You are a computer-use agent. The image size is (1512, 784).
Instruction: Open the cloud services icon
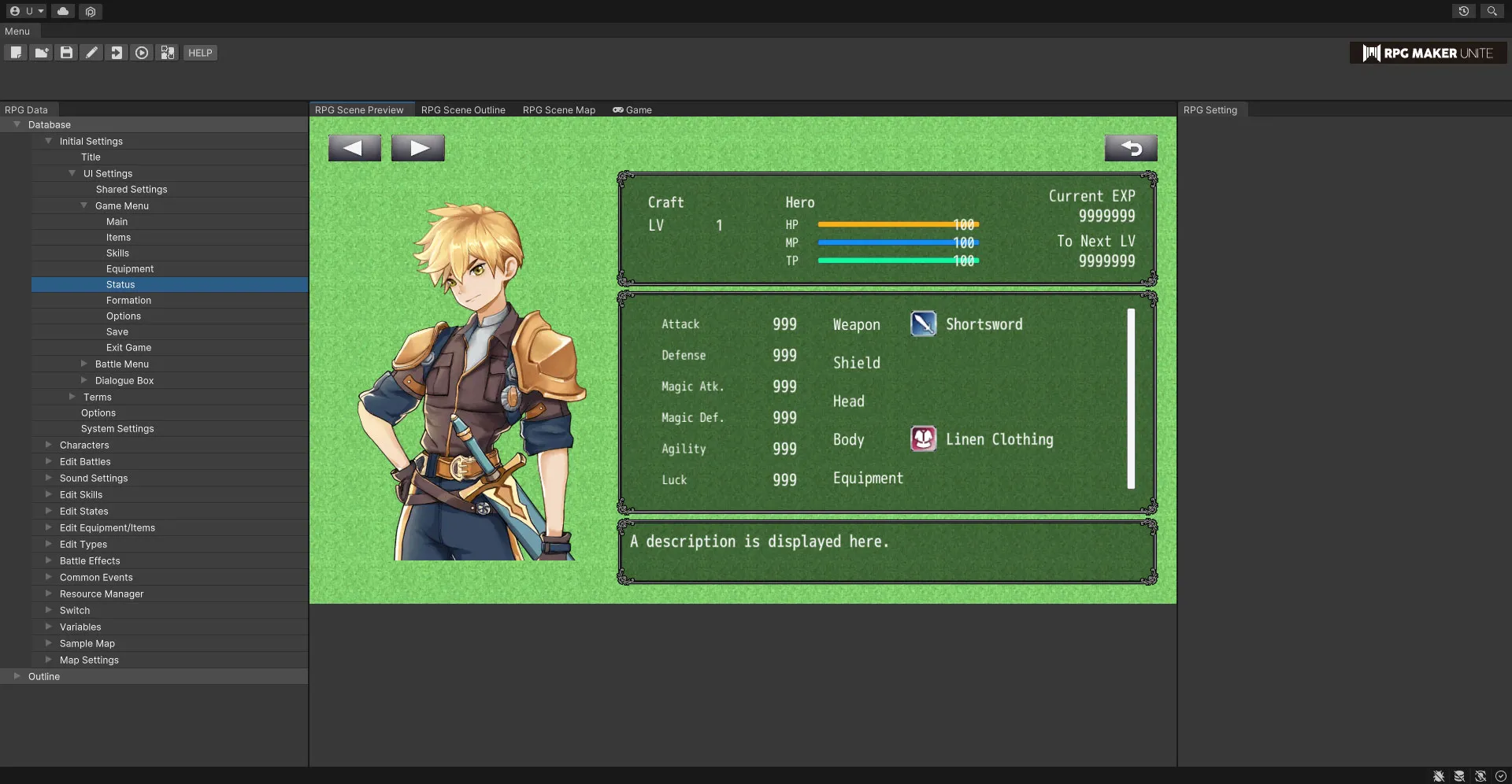[x=63, y=11]
